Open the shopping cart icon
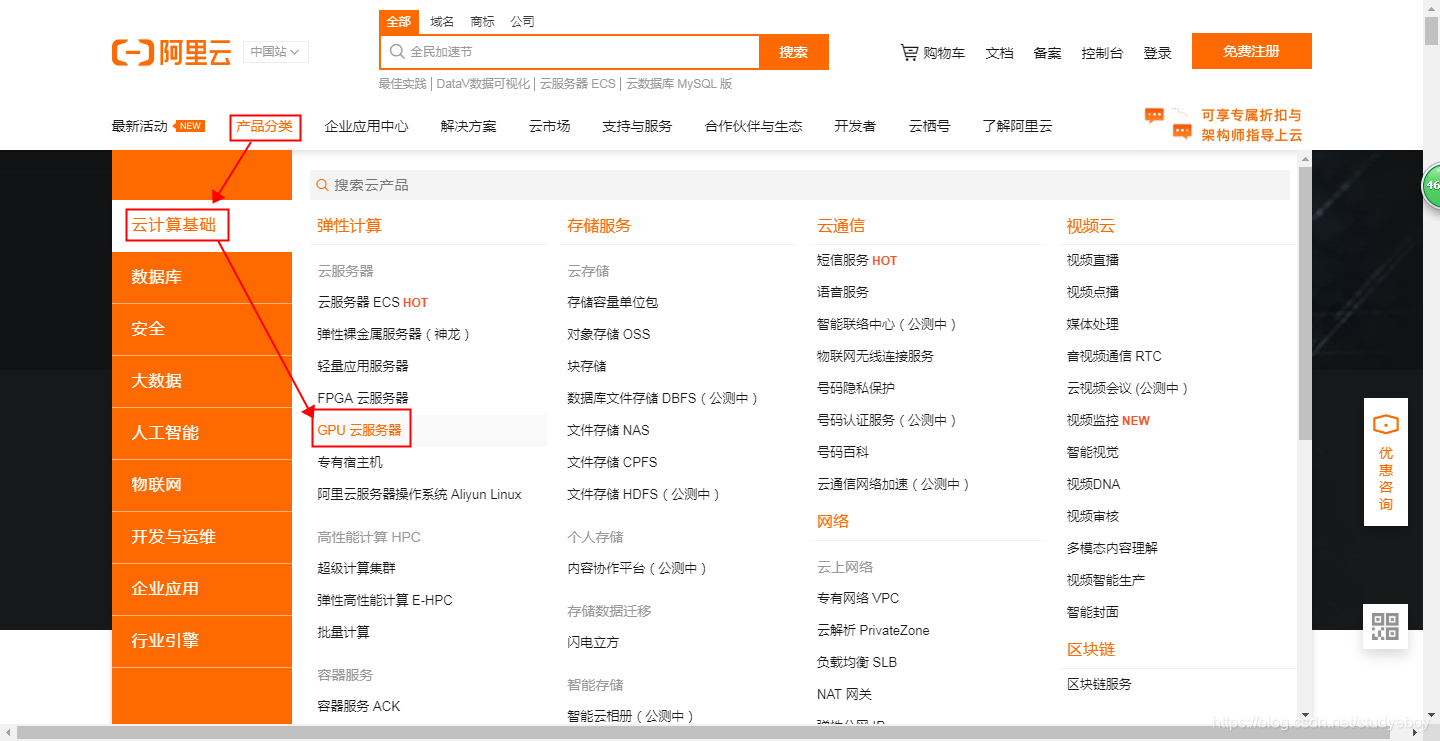 (x=909, y=52)
